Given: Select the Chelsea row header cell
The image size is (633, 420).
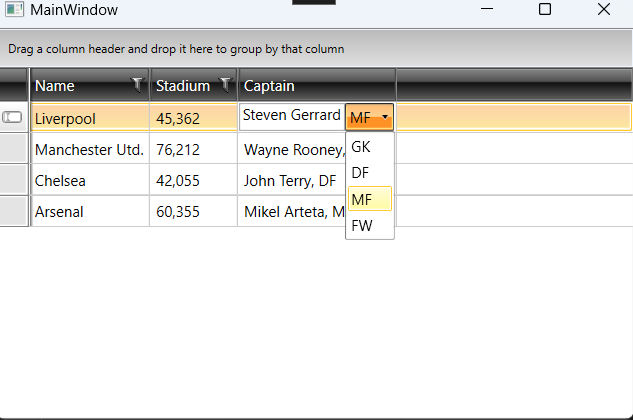Looking at the screenshot, I should pos(15,181).
